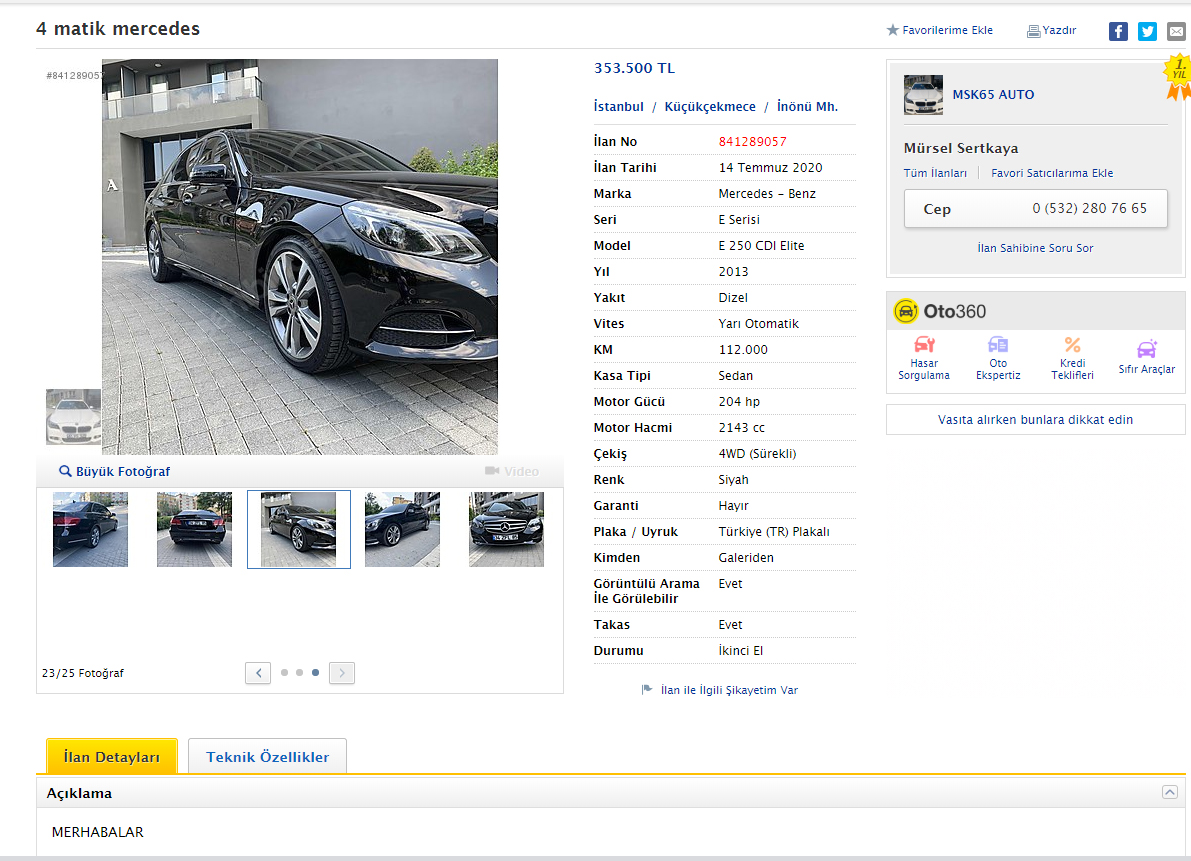Click the main black Mercedes photo

(300, 257)
